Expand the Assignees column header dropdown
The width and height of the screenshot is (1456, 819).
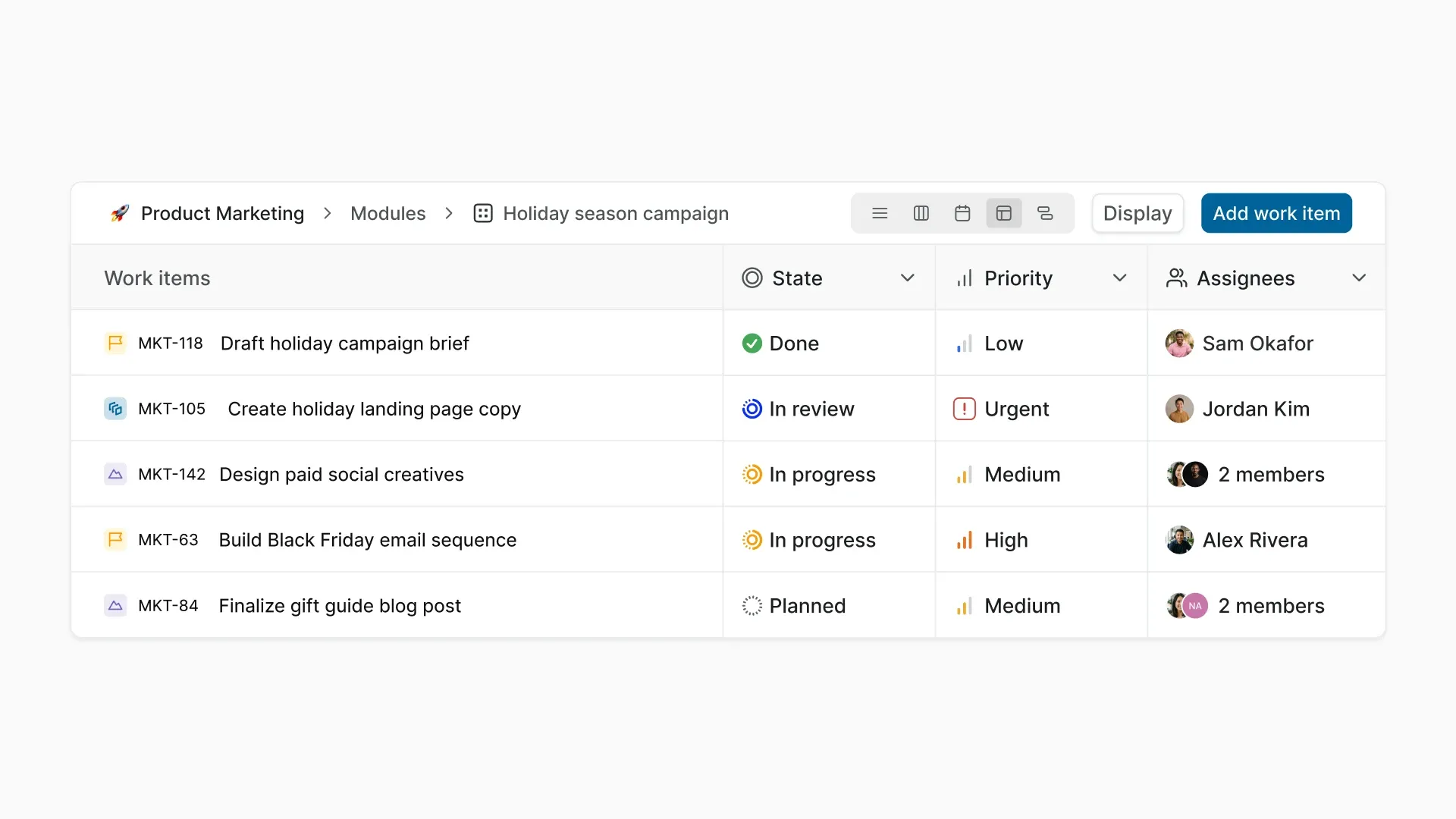tap(1359, 278)
